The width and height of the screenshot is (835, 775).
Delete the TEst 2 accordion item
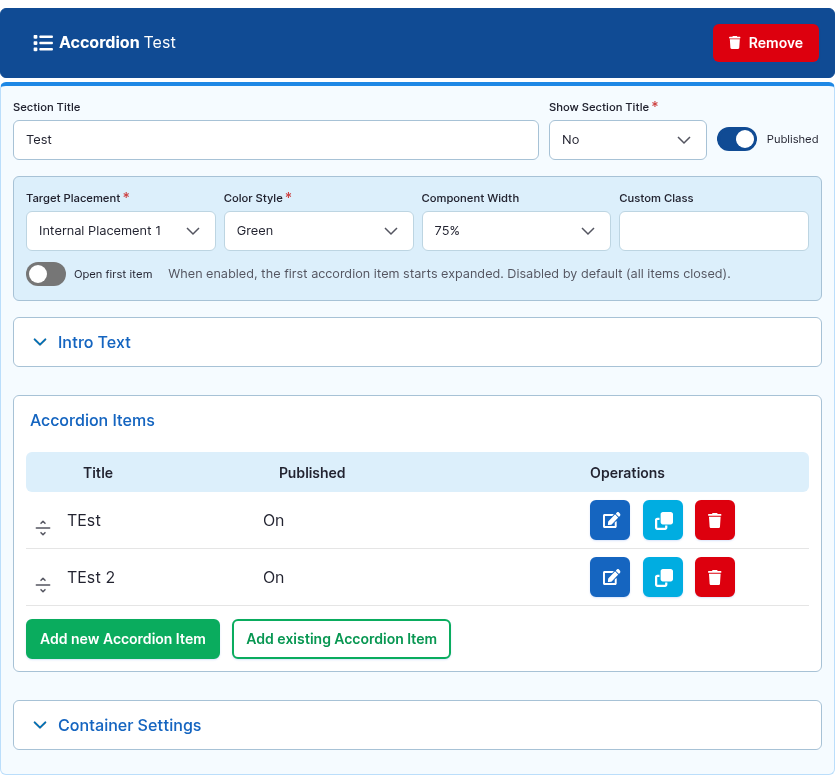point(715,577)
